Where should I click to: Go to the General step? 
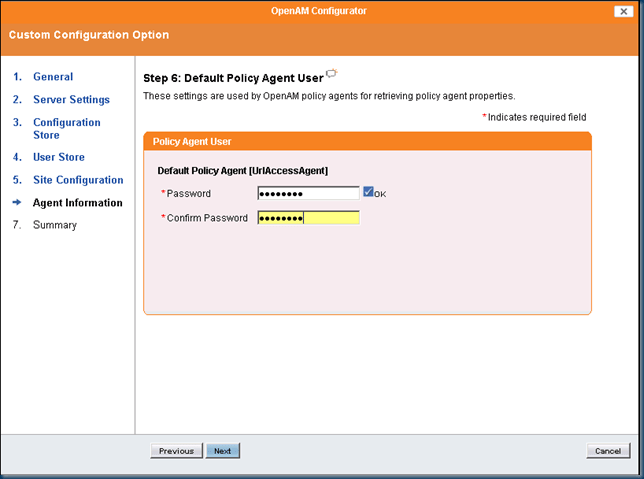[52, 77]
